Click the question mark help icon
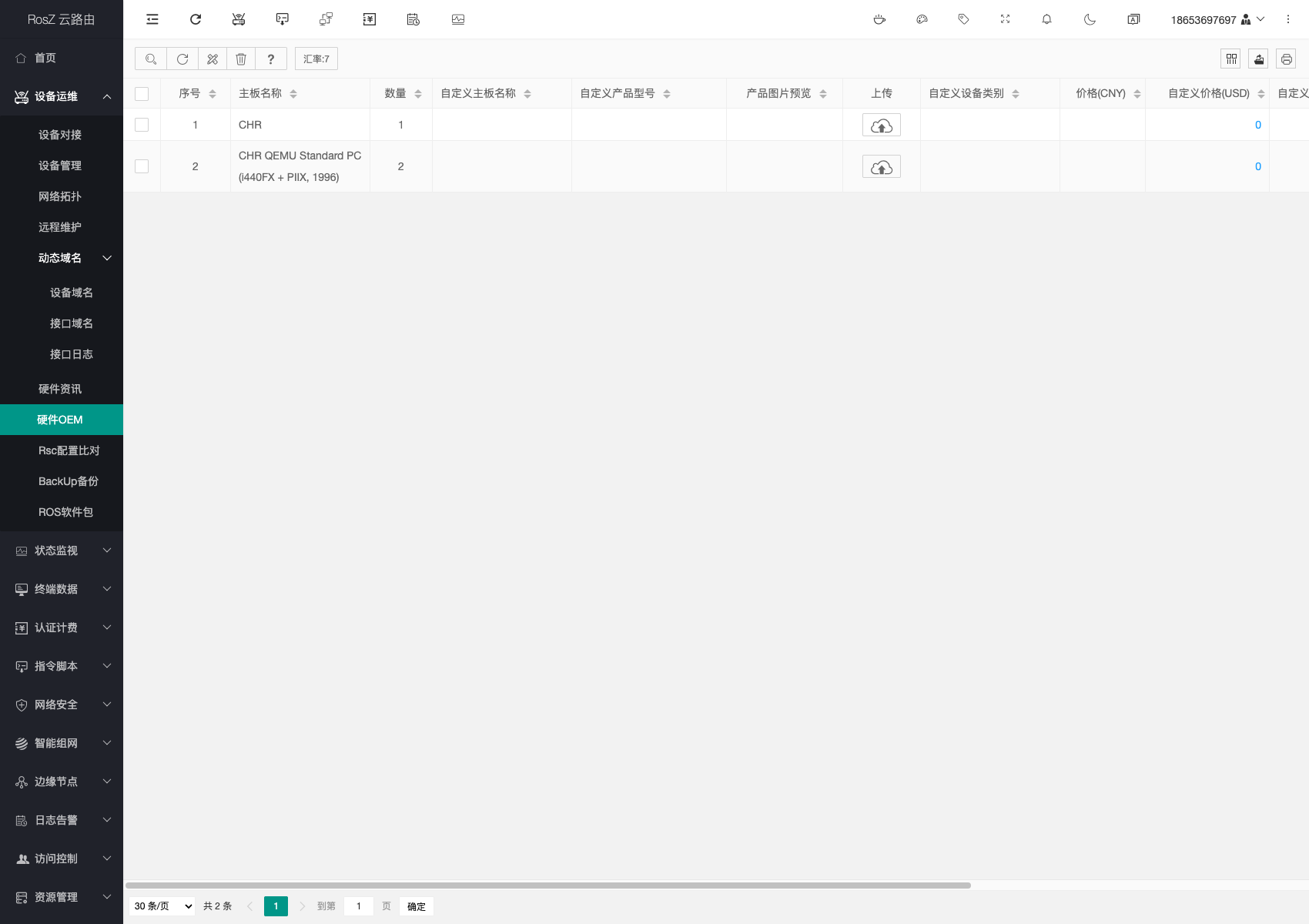The width and height of the screenshot is (1309, 924). click(270, 59)
